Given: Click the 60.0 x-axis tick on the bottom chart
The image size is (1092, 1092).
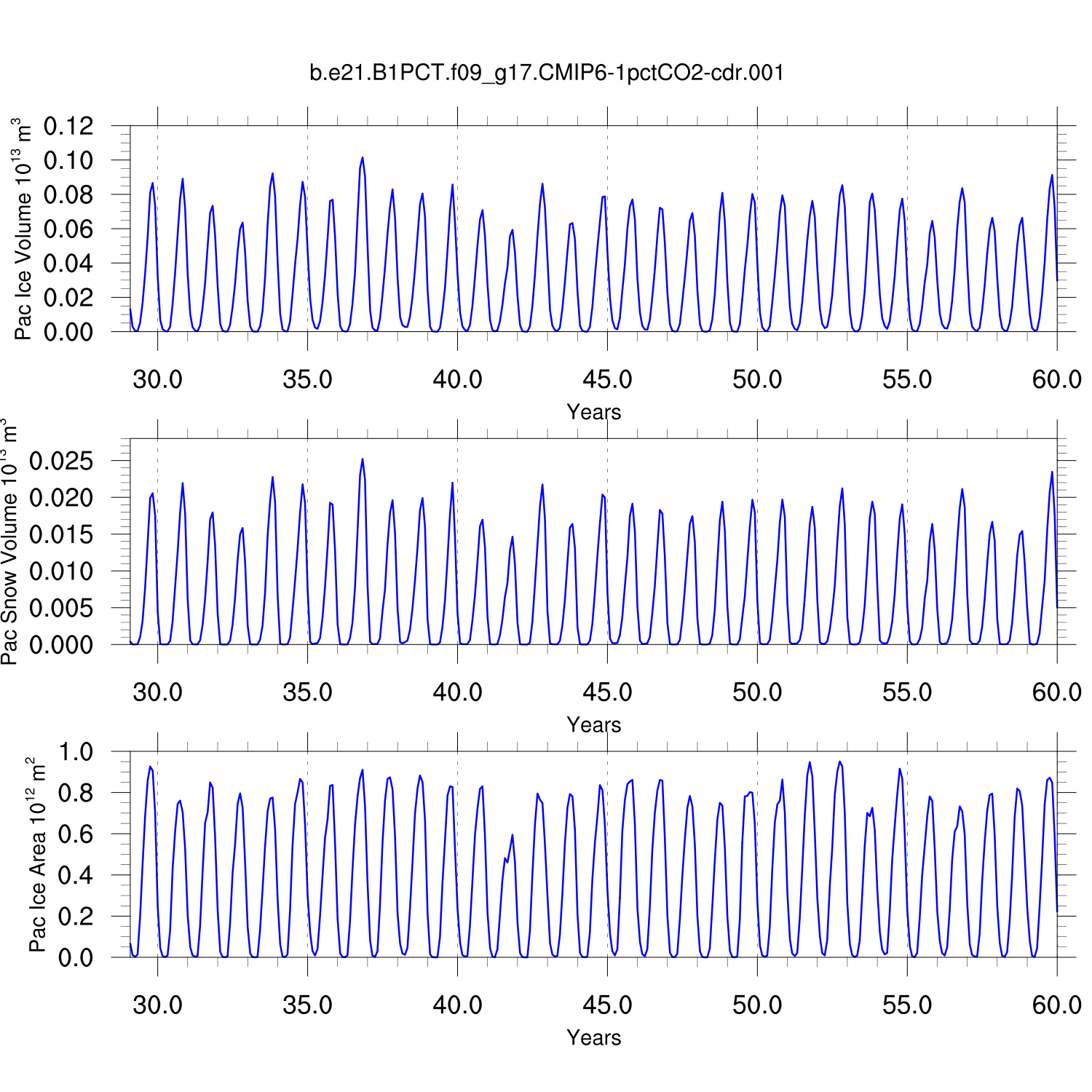Looking at the screenshot, I should (x=1056, y=1005).
